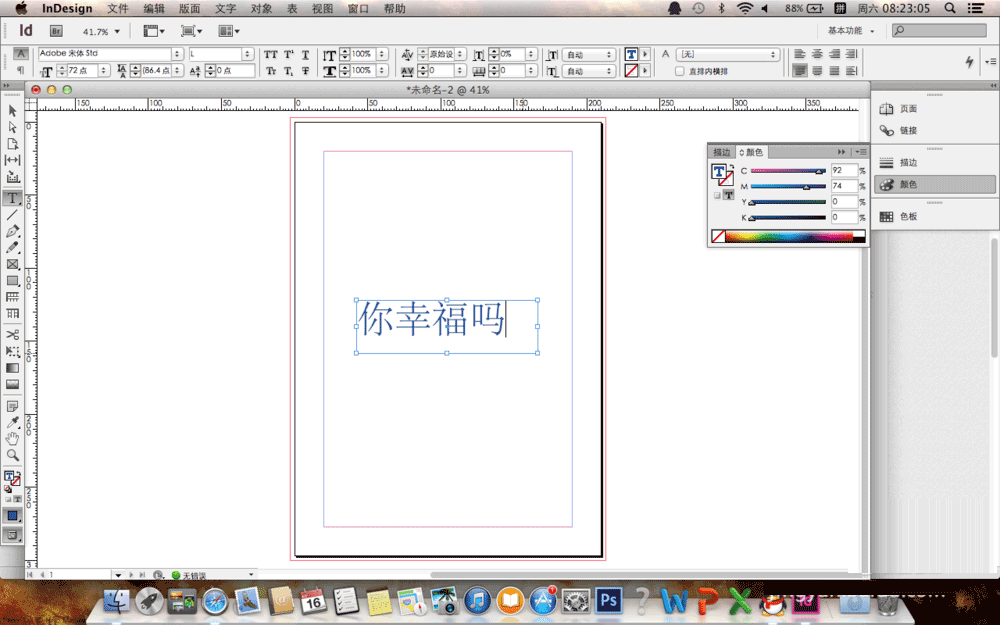Switch to the 描边 stroke tab
Screen dimensions: 1000x625
[x=722, y=151]
